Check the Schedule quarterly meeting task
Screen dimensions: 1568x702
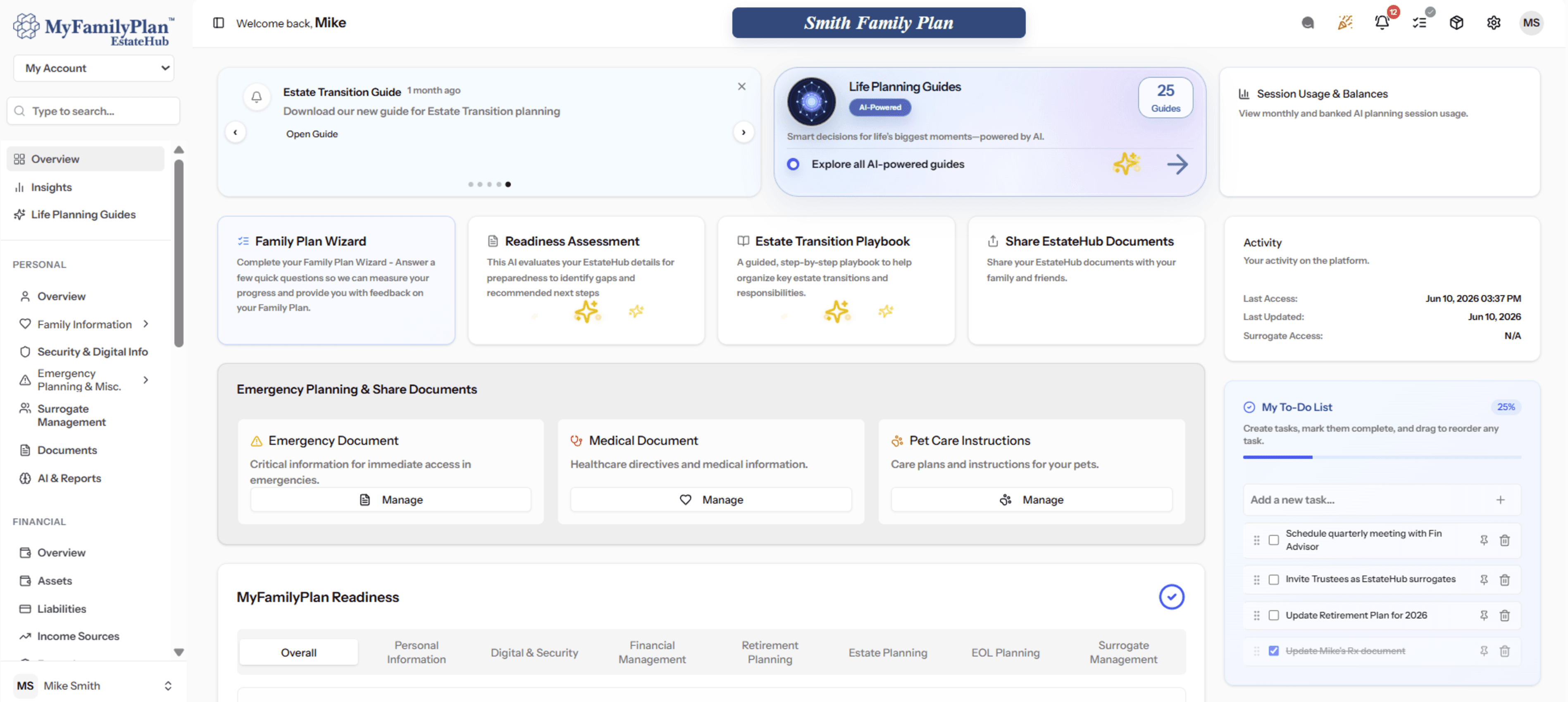click(1273, 540)
